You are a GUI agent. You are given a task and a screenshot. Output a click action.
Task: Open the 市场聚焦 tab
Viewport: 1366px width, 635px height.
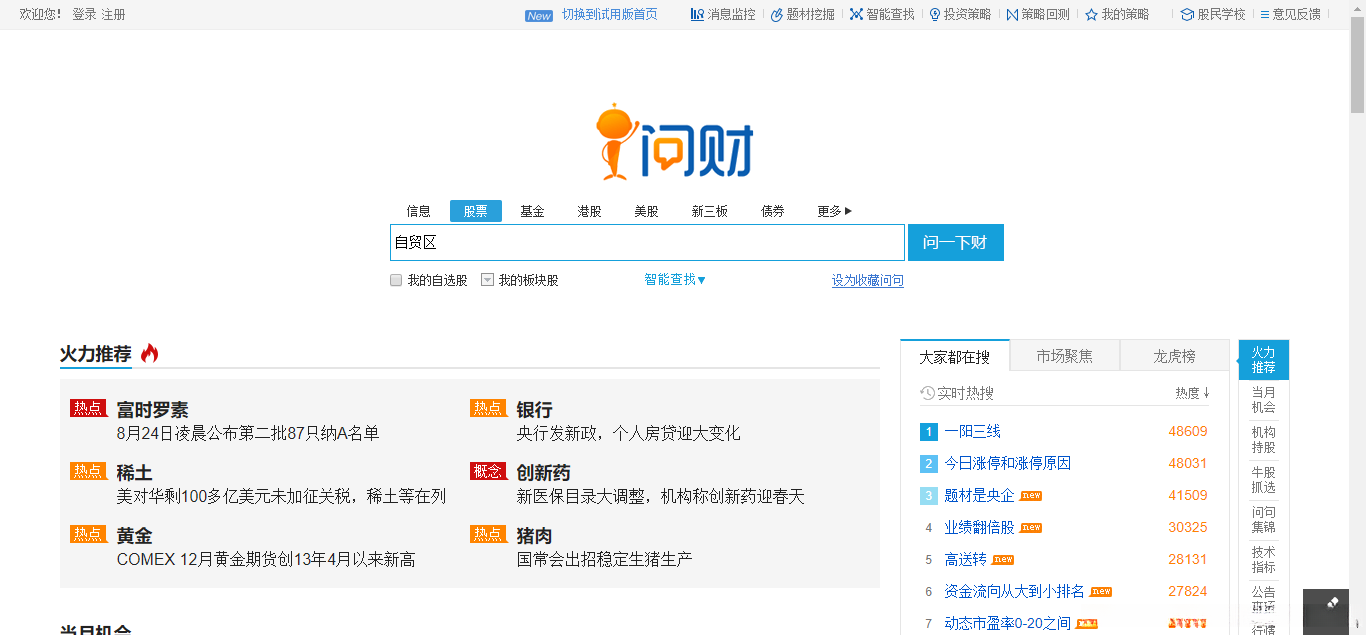point(1064,355)
